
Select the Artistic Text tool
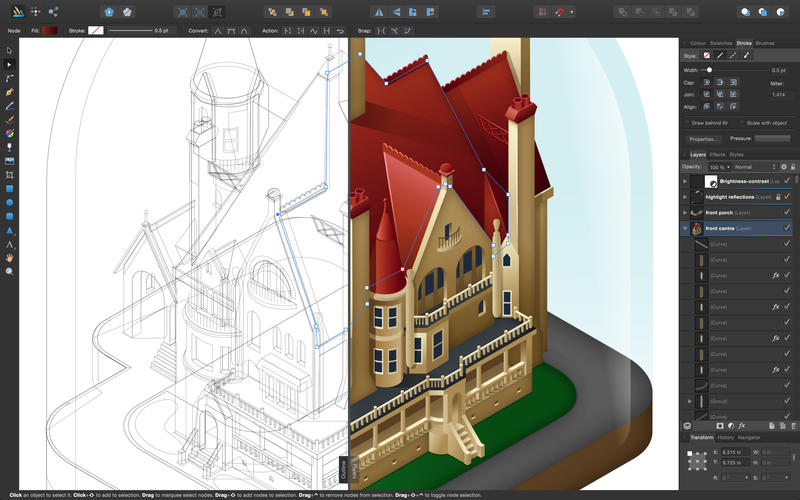click(10, 243)
